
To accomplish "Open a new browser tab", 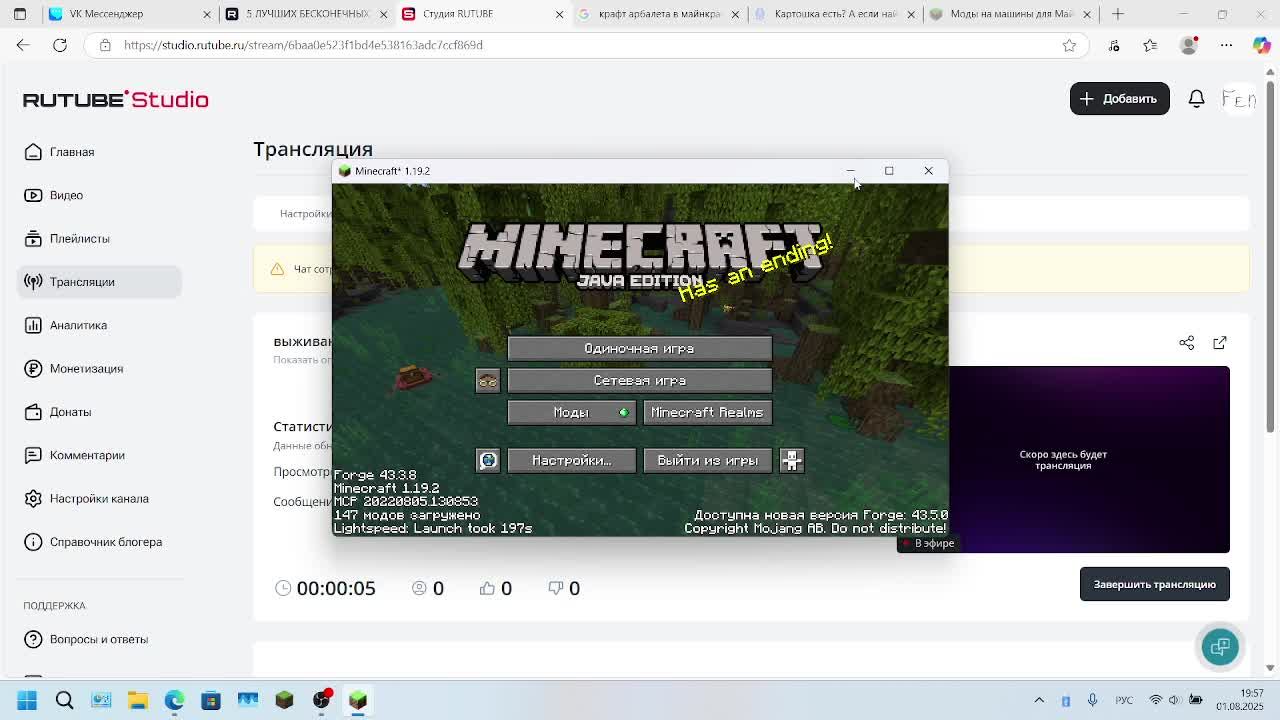I will point(1118,14).
